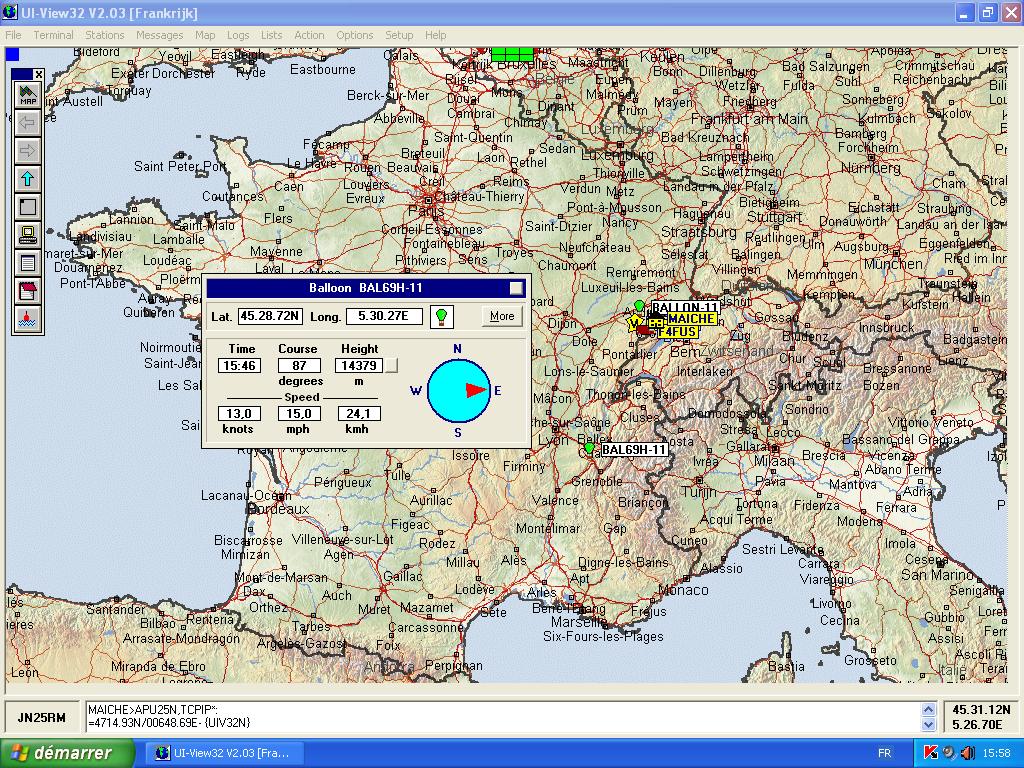
Task: Open the Map menu
Action: 205,35
